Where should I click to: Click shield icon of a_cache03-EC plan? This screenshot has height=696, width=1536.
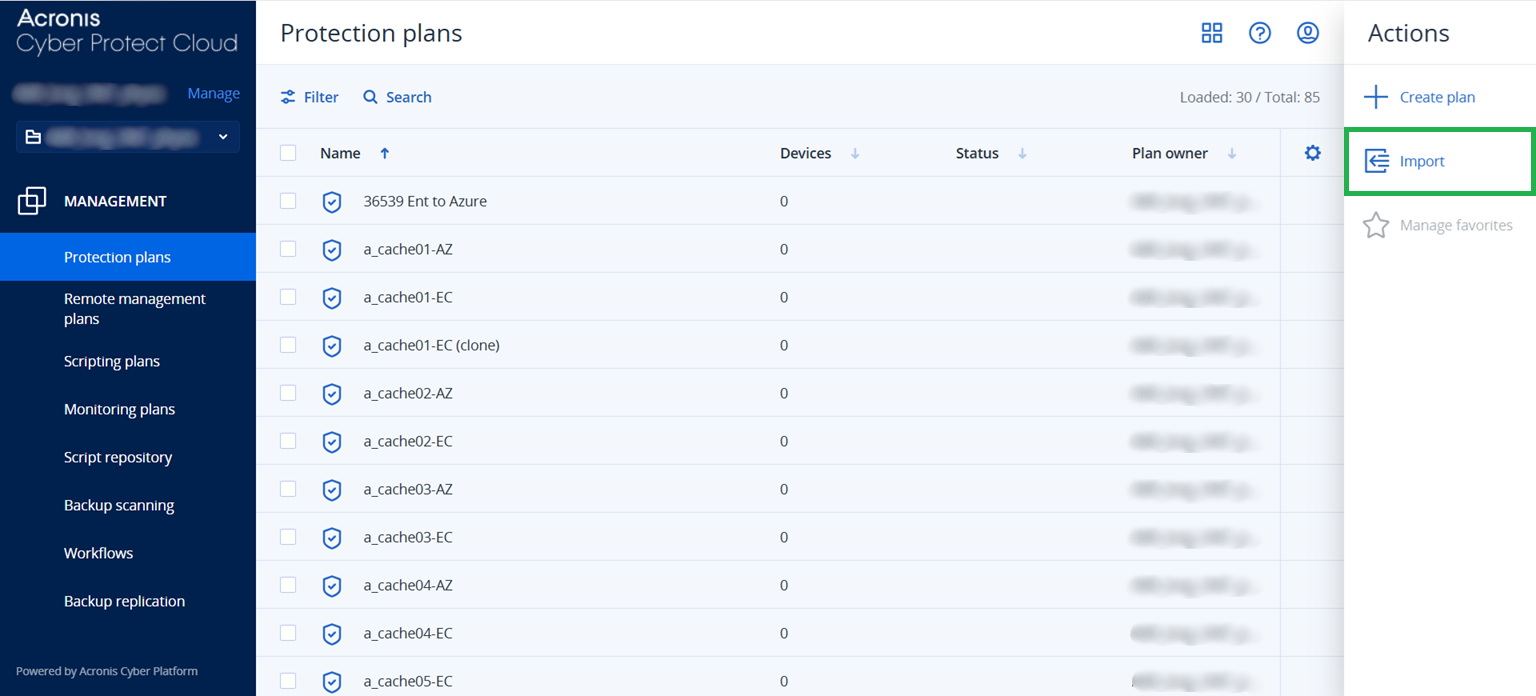(x=332, y=538)
